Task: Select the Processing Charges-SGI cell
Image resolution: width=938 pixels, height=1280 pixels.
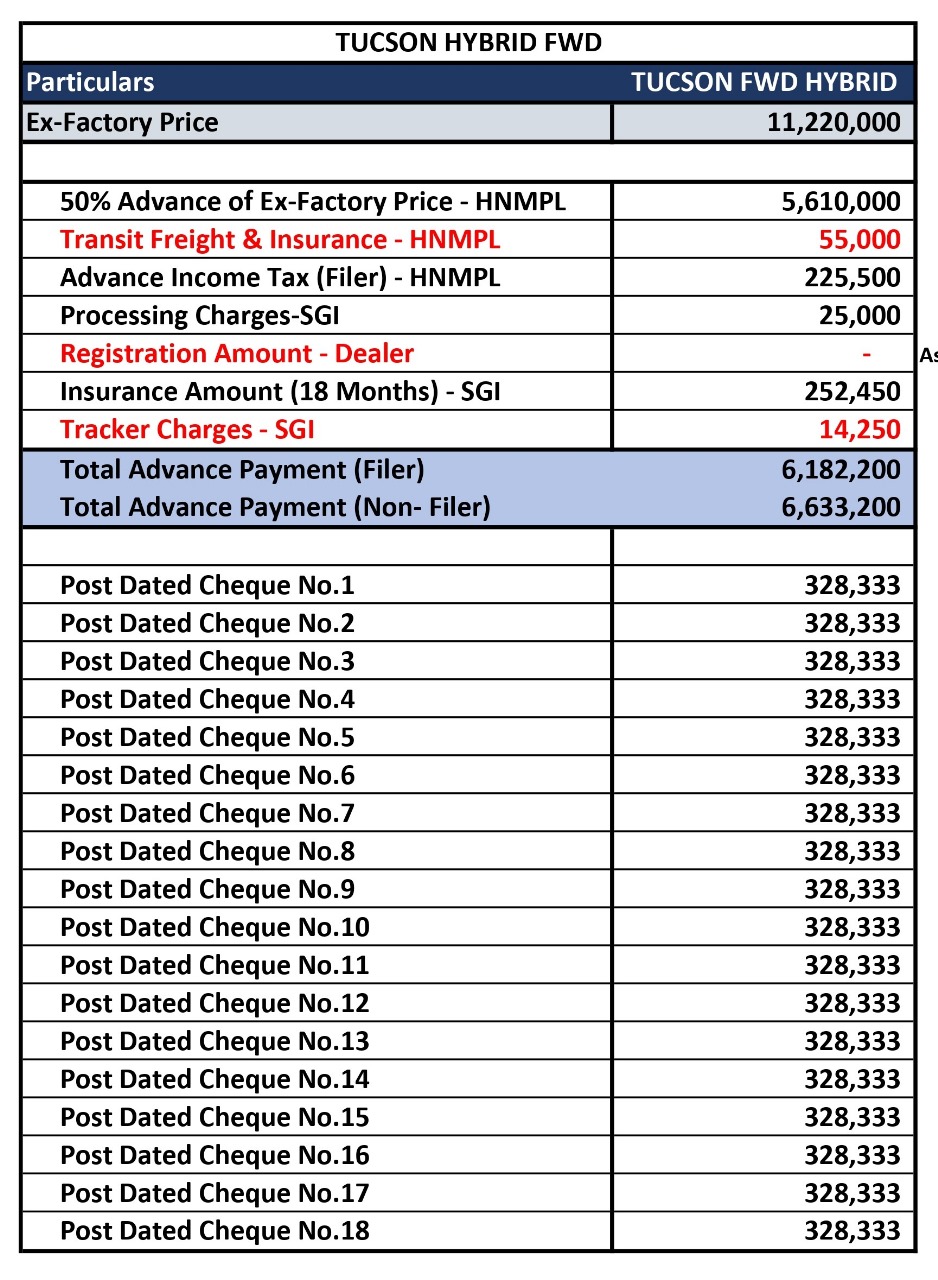Action: [200, 315]
